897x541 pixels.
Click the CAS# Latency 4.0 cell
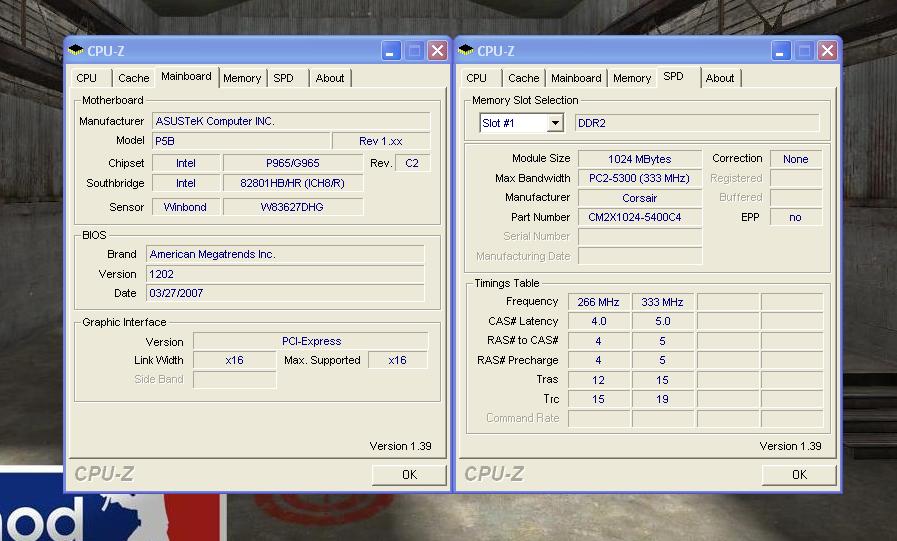coord(598,321)
